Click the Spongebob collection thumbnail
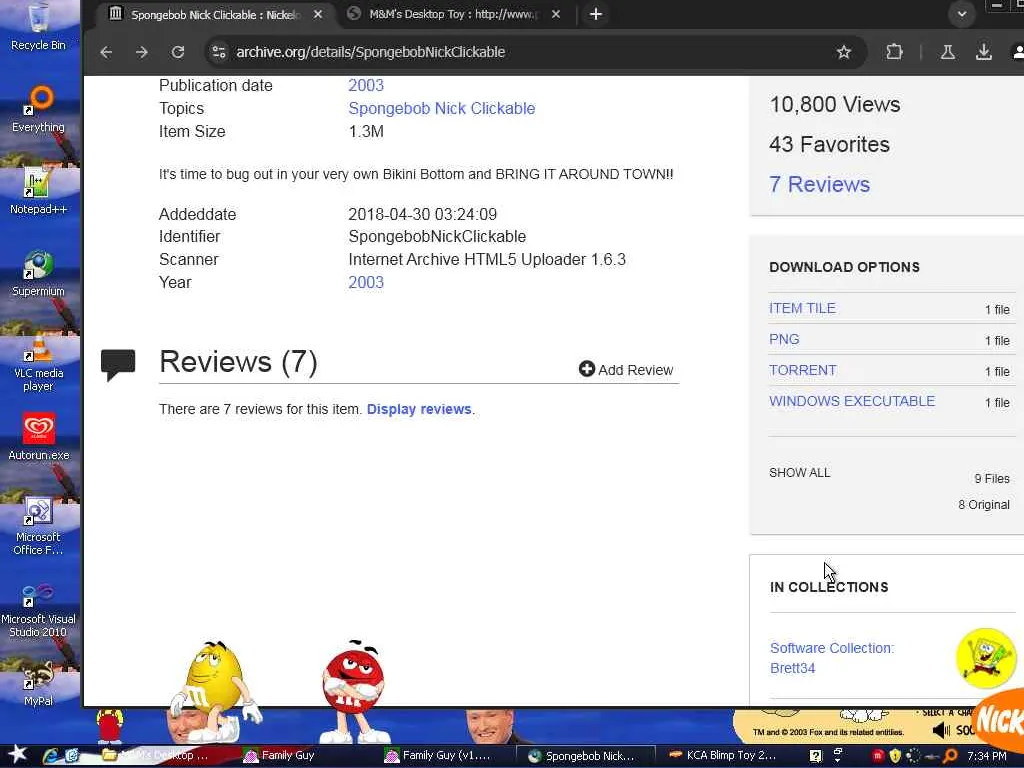 coord(986,658)
